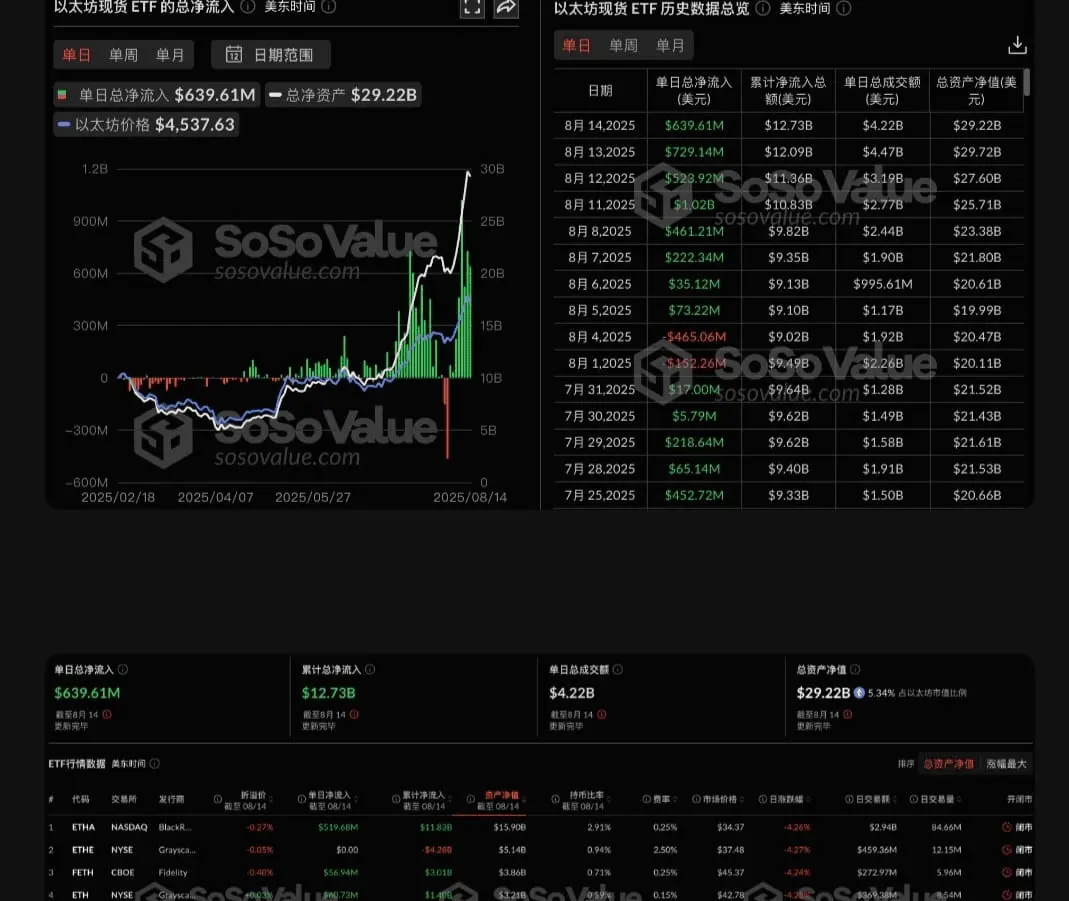This screenshot has width=1069, height=901.
Task: Click BlackR... issuer in ETHA row
Action: click(x=175, y=827)
